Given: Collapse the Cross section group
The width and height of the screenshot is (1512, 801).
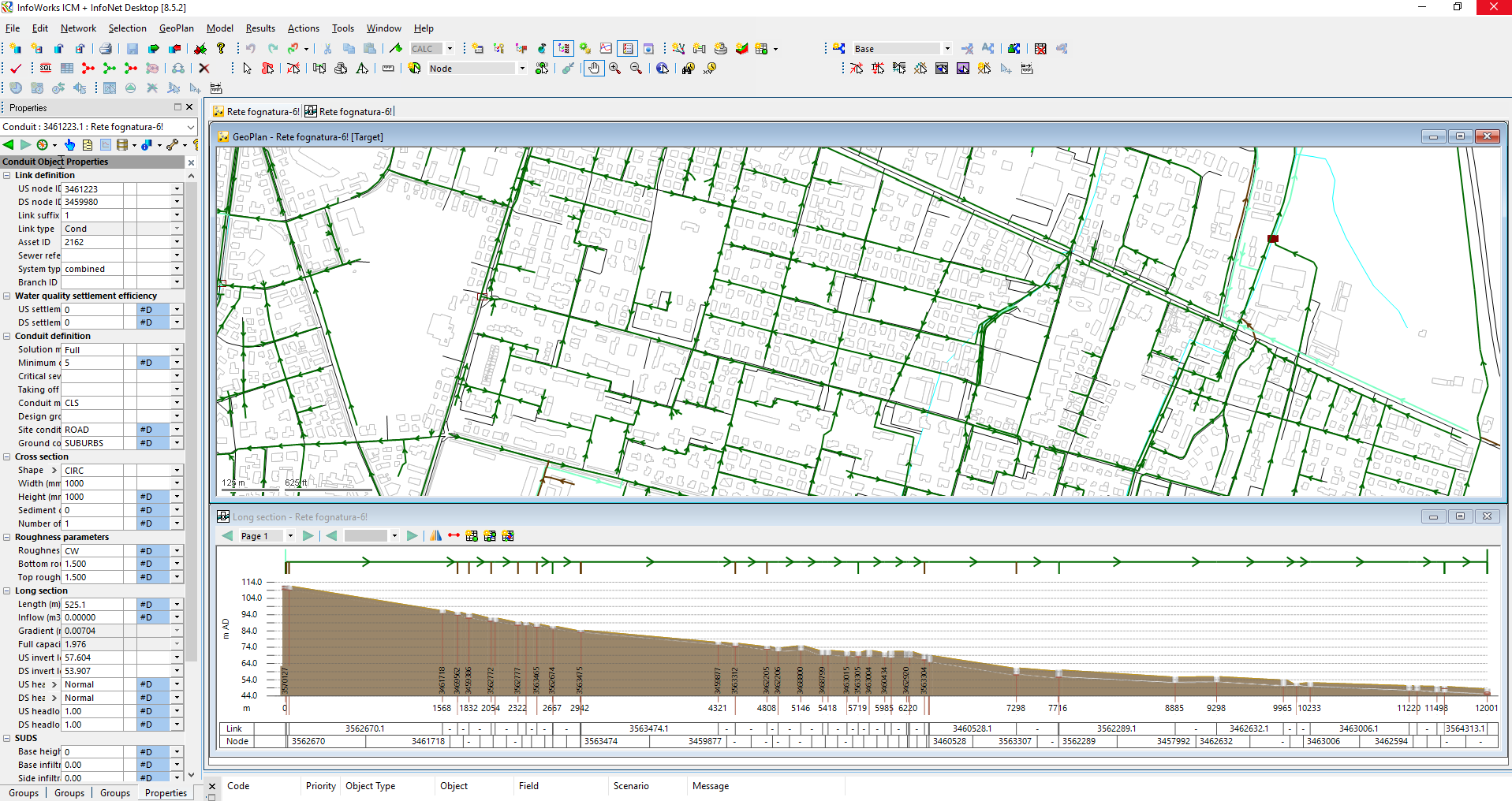Looking at the screenshot, I should point(7,456).
